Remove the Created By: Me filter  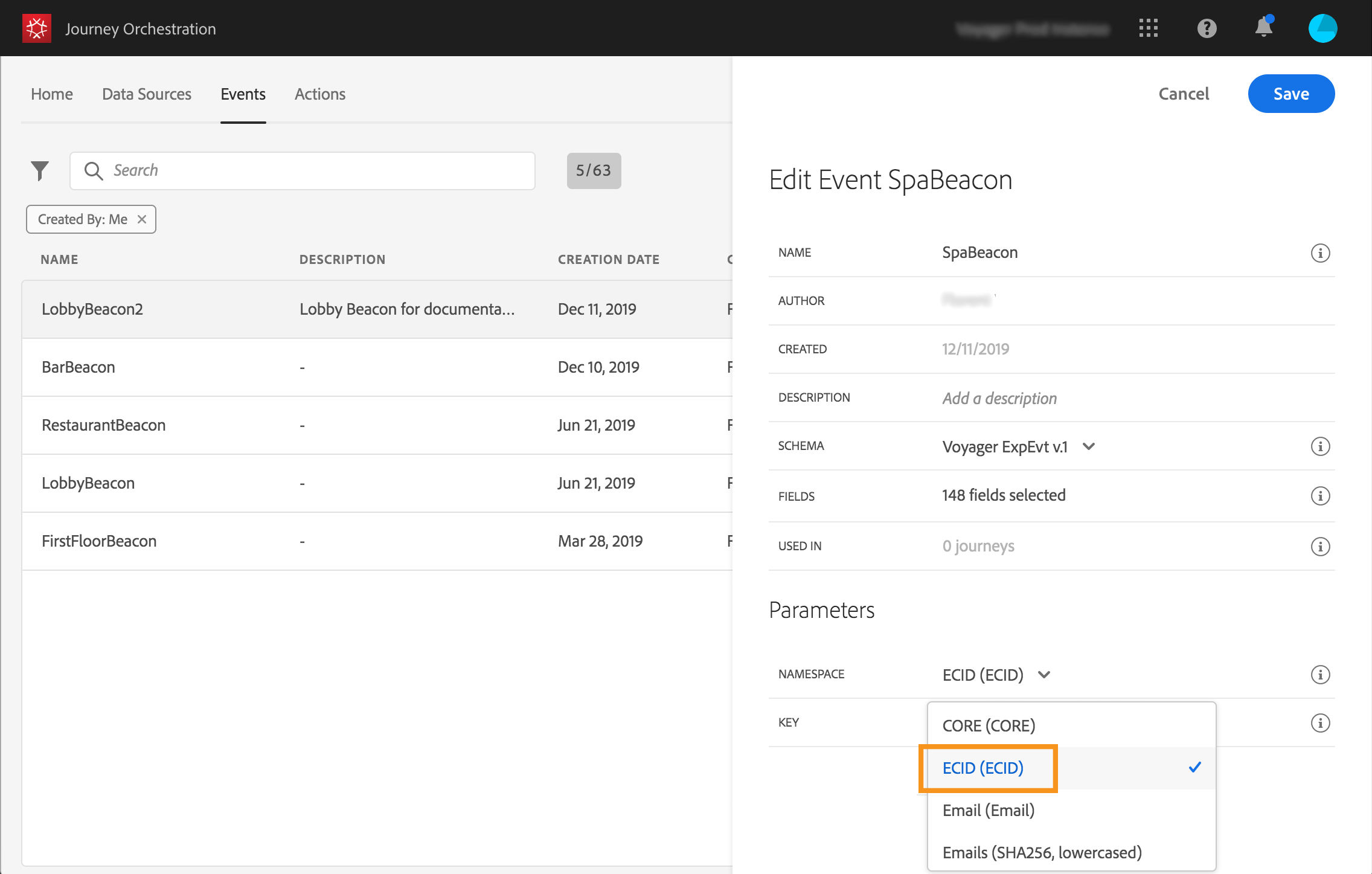[142, 219]
